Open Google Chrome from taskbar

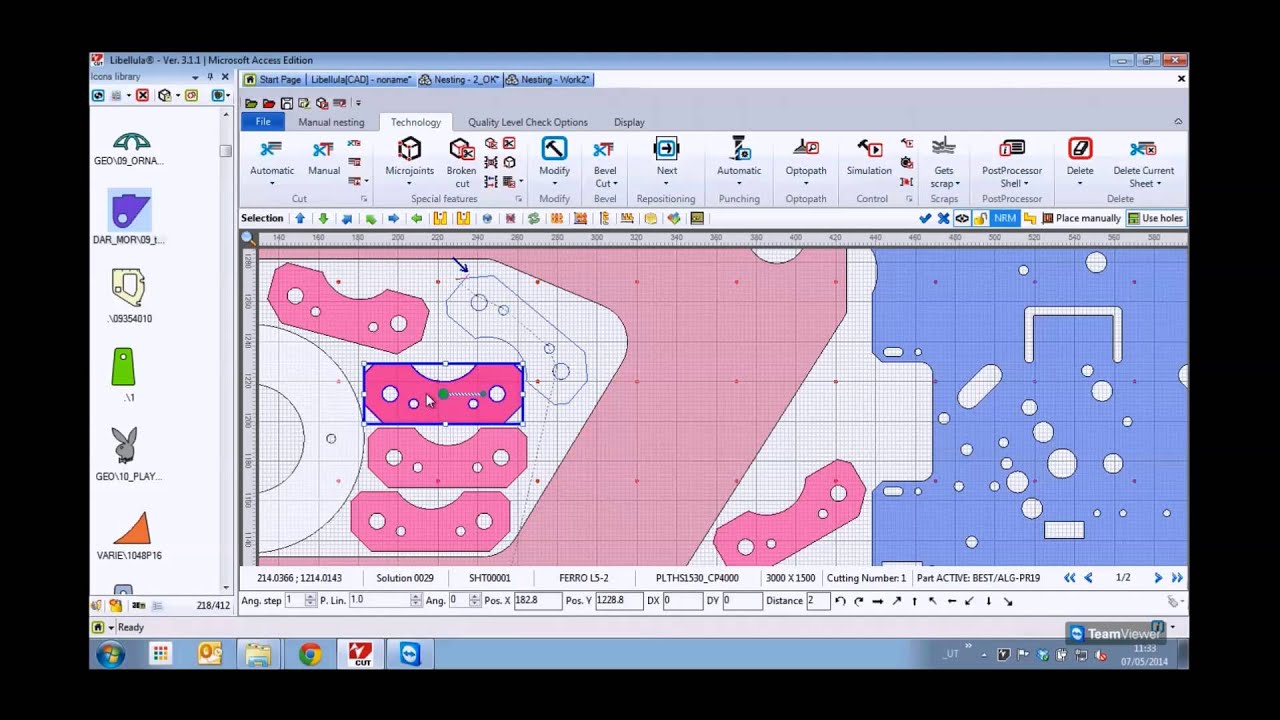(310, 654)
